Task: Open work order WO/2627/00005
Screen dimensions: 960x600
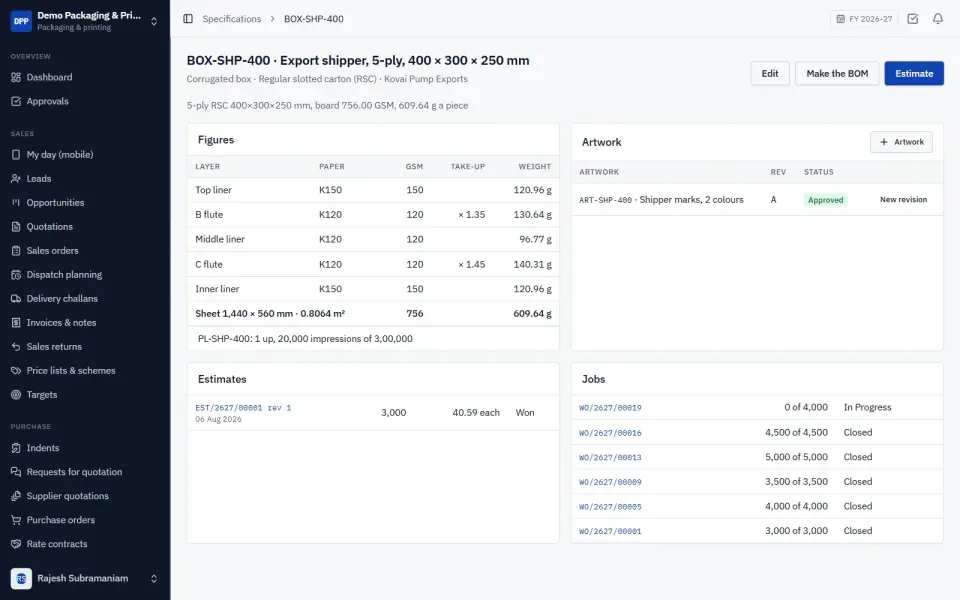Action: 610,507
